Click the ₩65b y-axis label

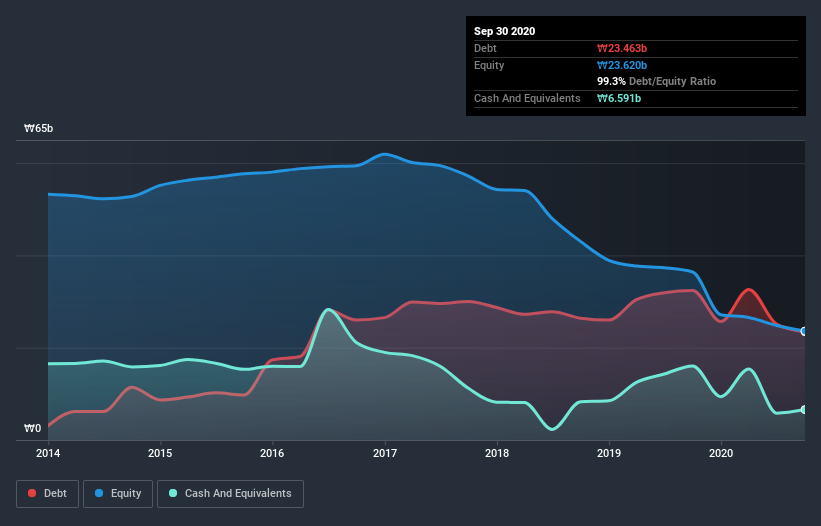click(x=39, y=129)
